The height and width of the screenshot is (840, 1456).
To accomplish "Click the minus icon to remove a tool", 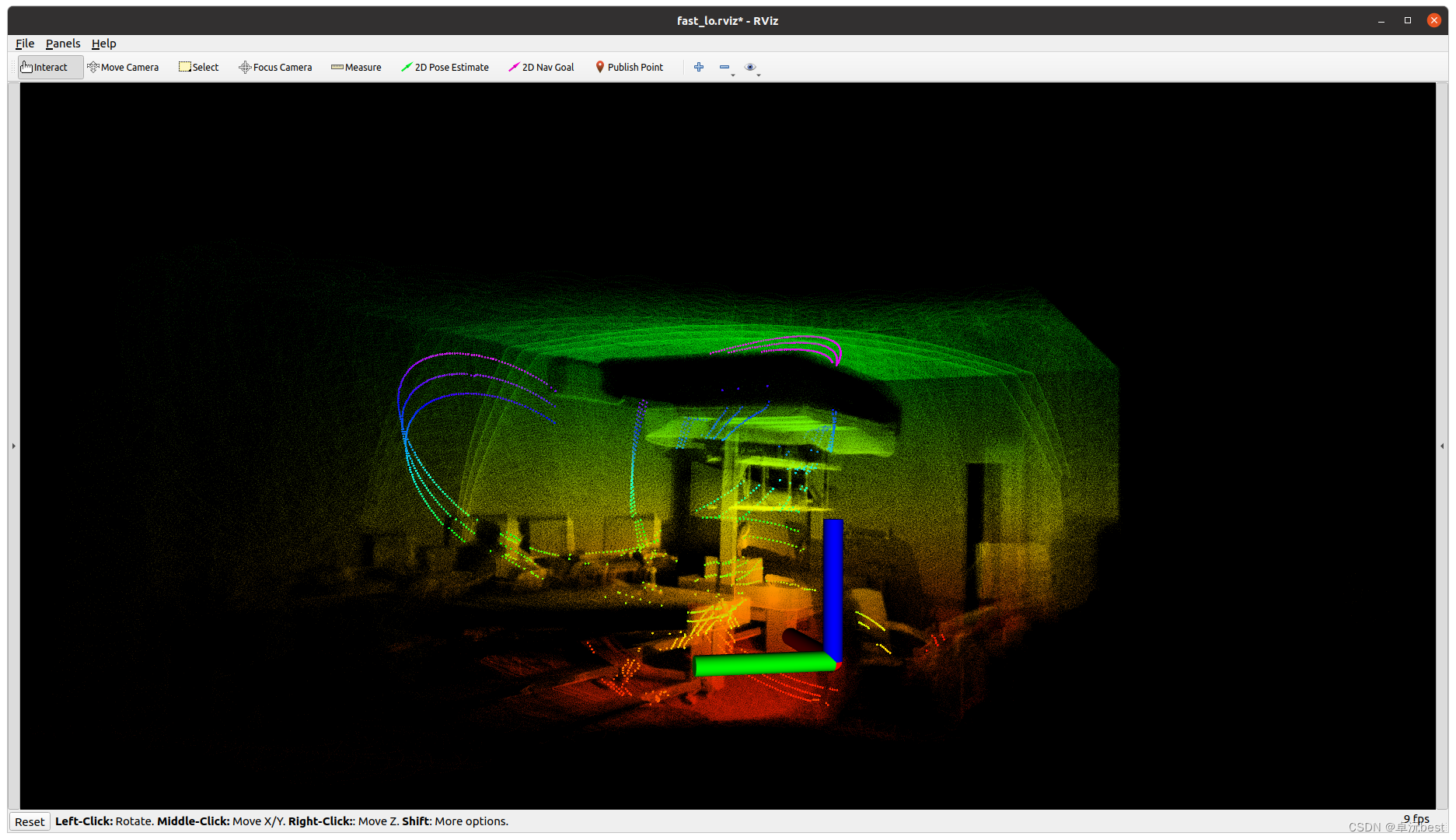I will click(725, 67).
